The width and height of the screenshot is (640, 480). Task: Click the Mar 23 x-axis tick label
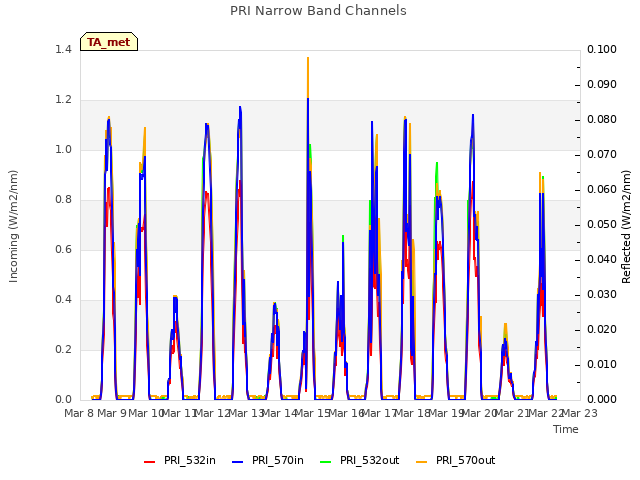[x=580, y=413]
